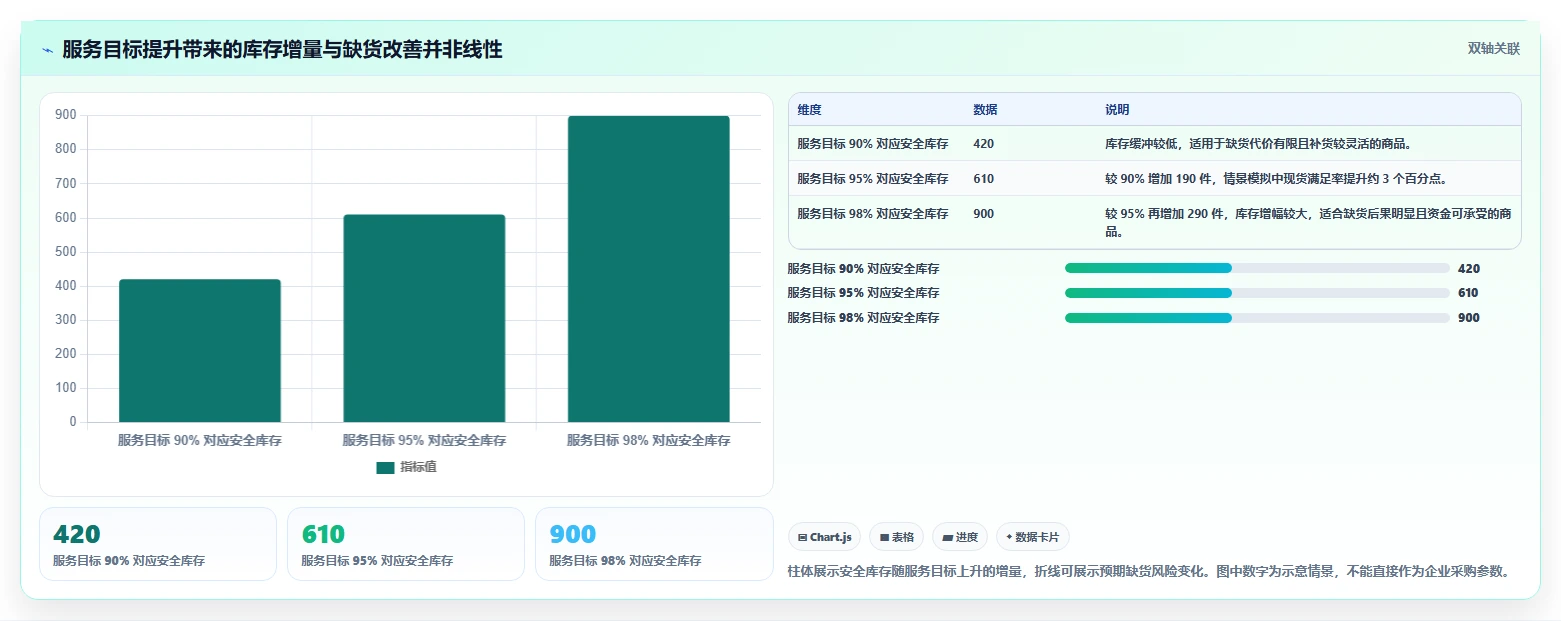Click x-axis label 服务目标 90% 对应安全库存
This screenshot has width=1561, height=621.
[200, 440]
